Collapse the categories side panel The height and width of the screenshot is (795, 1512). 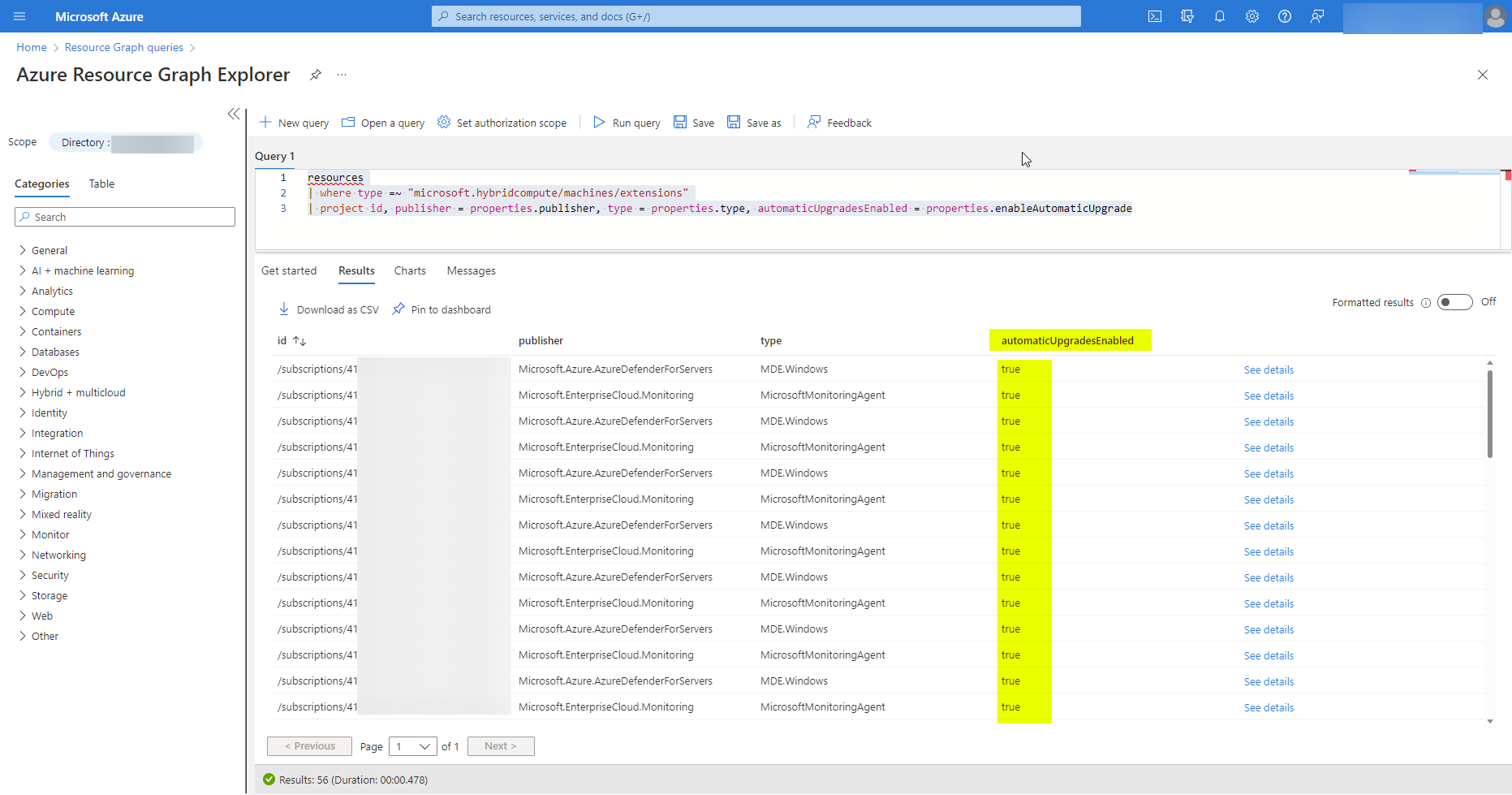(234, 114)
